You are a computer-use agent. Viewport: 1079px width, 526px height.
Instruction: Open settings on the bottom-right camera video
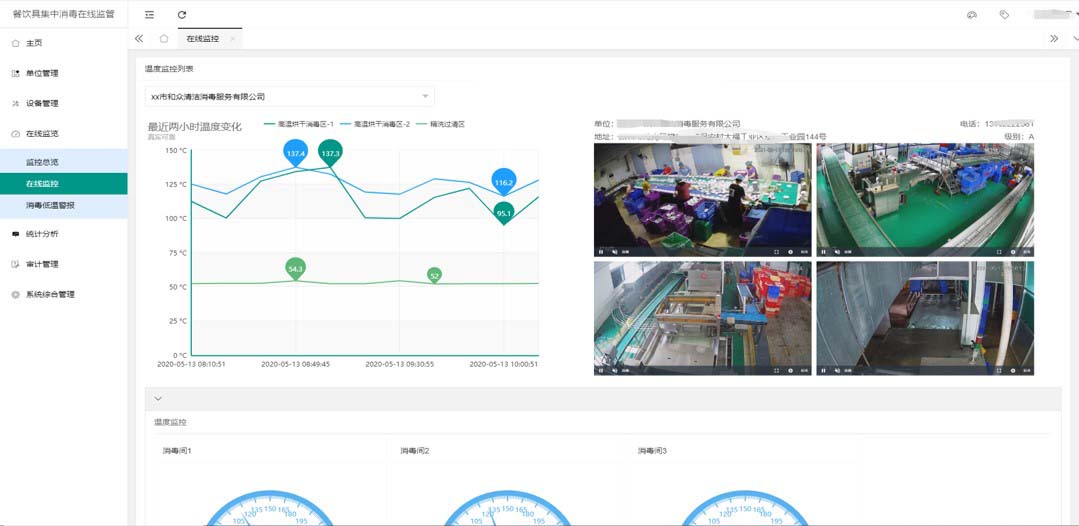point(1013,370)
